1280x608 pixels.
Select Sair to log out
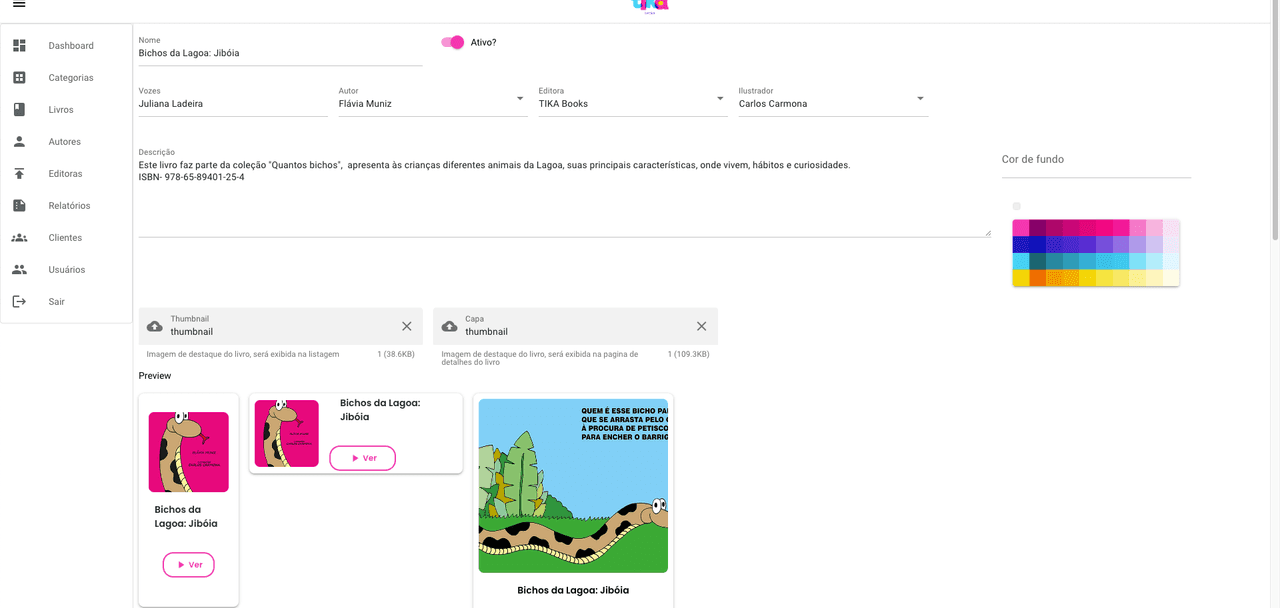coord(66,302)
